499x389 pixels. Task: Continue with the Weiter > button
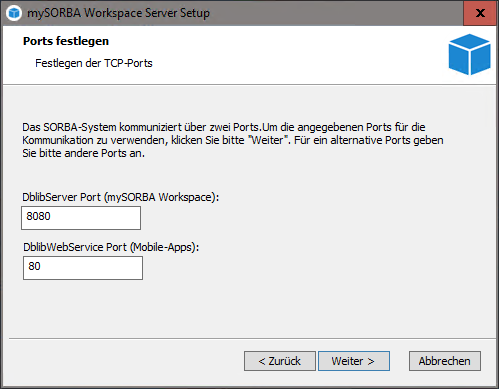[x=354, y=361]
